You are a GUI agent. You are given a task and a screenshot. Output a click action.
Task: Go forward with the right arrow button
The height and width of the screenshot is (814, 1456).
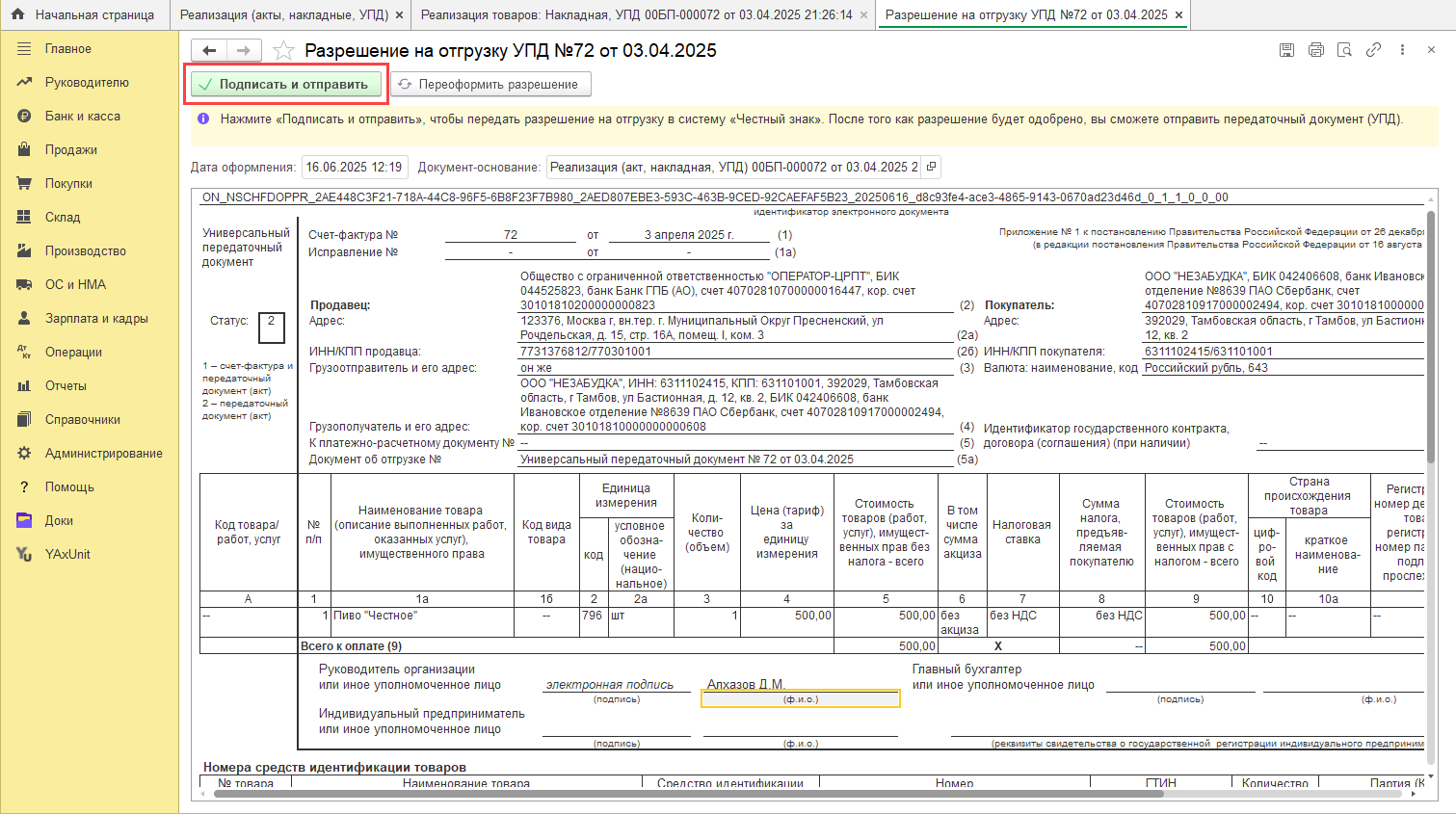tap(244, 50)
